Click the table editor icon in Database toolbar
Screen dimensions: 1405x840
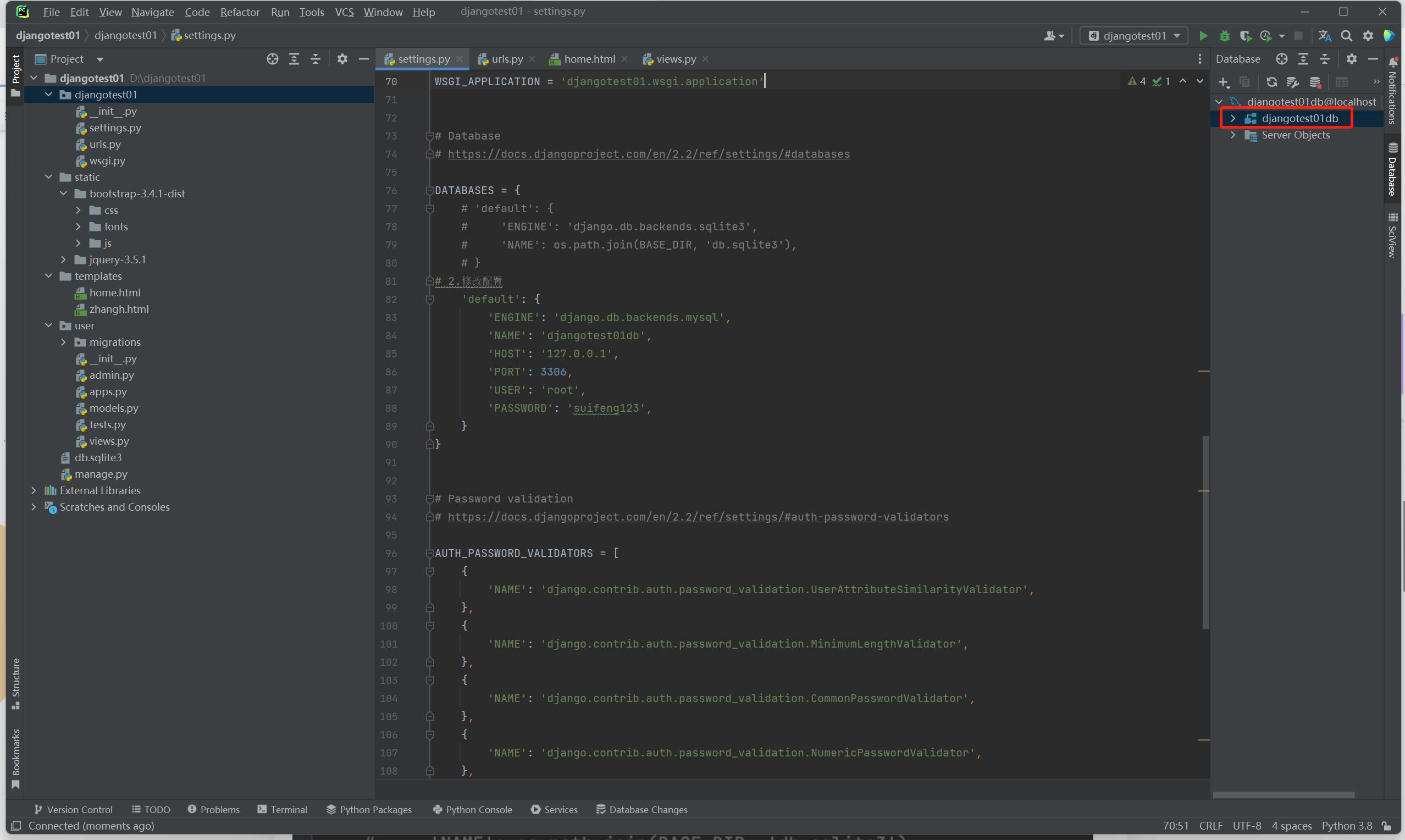(1342, 82)
